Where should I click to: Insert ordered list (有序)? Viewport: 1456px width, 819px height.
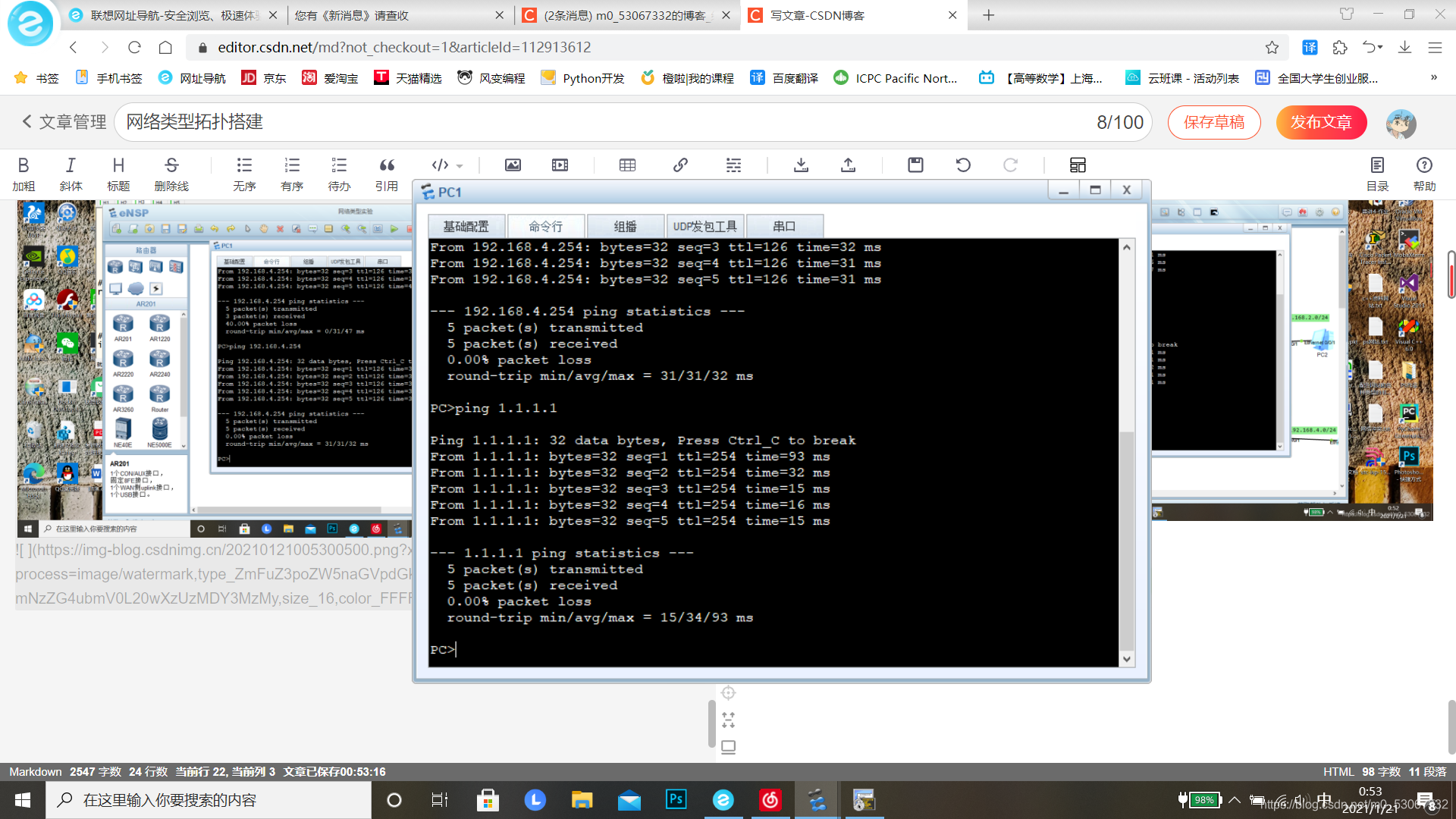292,174
